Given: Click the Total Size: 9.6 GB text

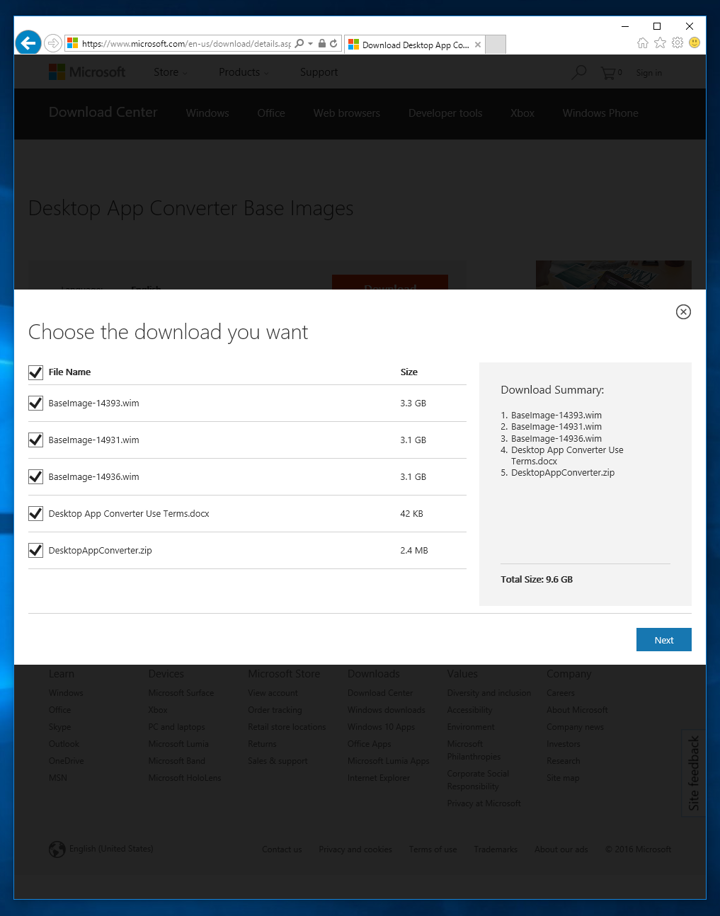Looking at the screenshot, I should pyautogui.click(x=536, y=580).
